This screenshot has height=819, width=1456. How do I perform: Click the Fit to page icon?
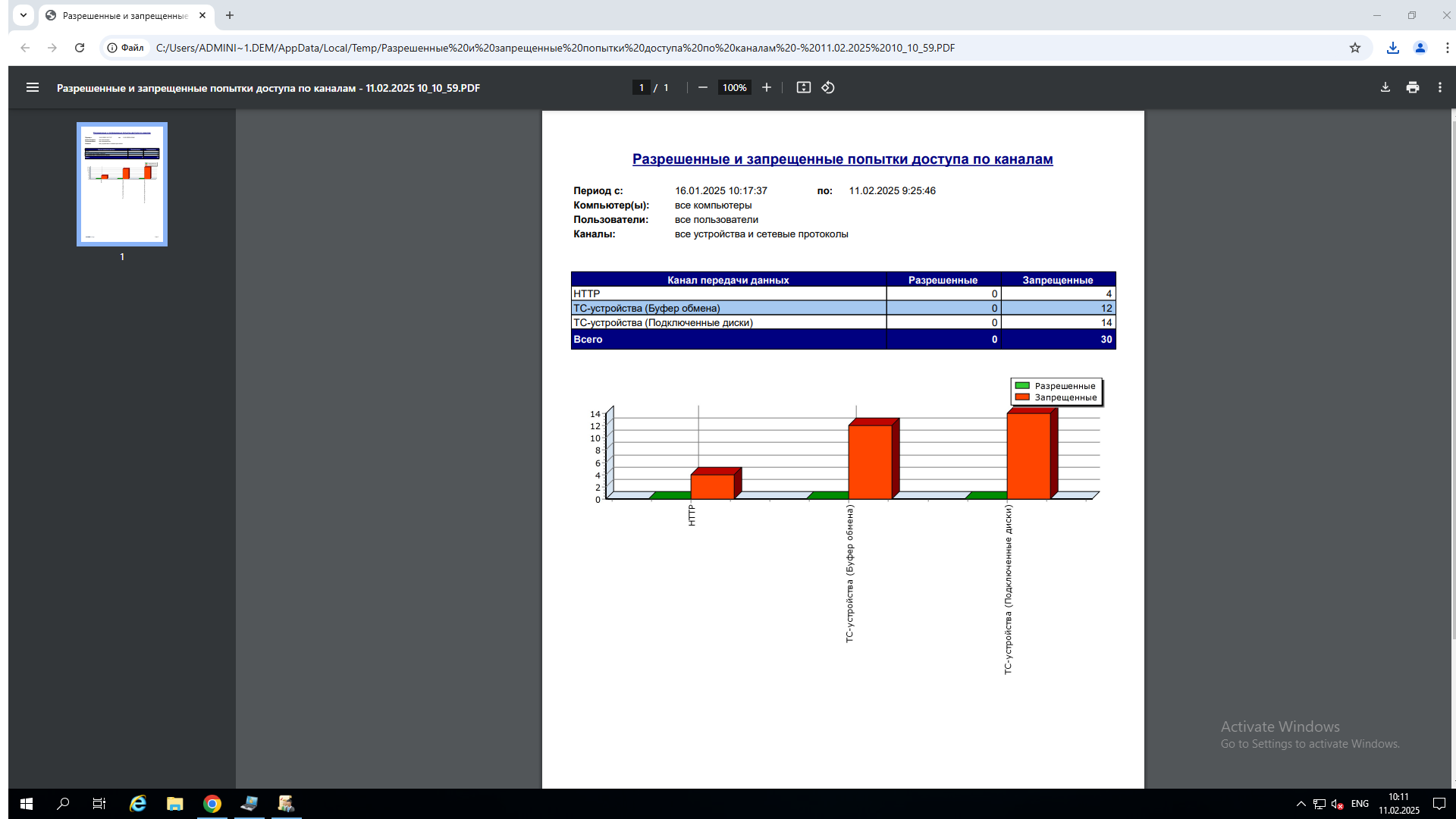tap(804, 88)
